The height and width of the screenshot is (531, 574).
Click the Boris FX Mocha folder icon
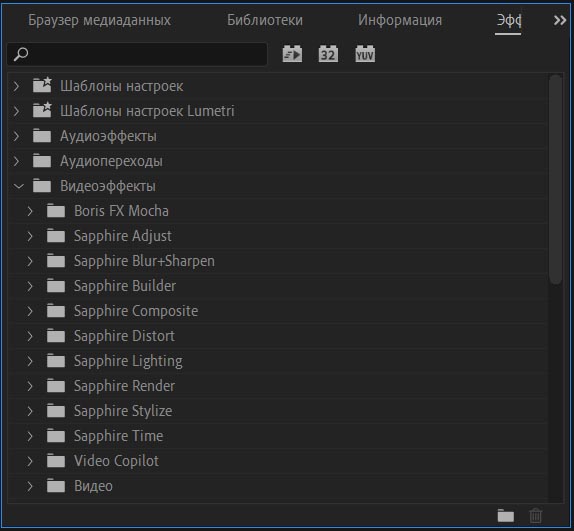[x=56, y=211]
